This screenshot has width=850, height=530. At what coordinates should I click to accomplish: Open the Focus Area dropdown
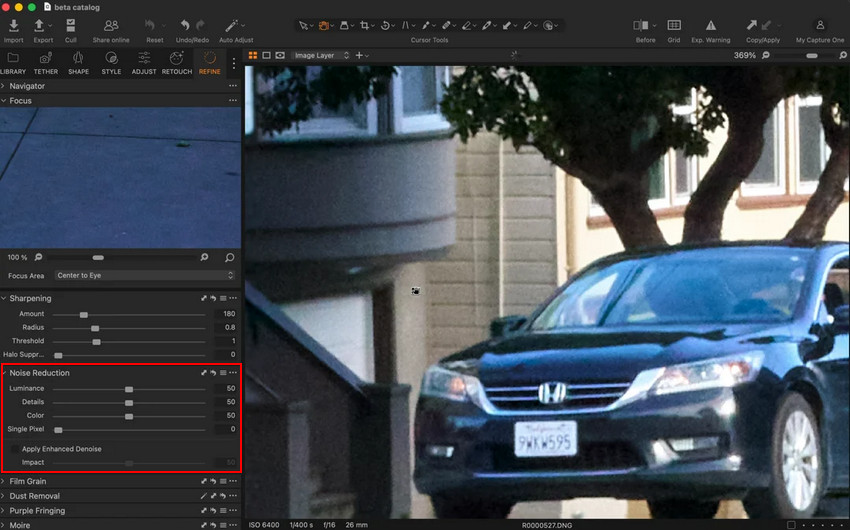point(145,275)
